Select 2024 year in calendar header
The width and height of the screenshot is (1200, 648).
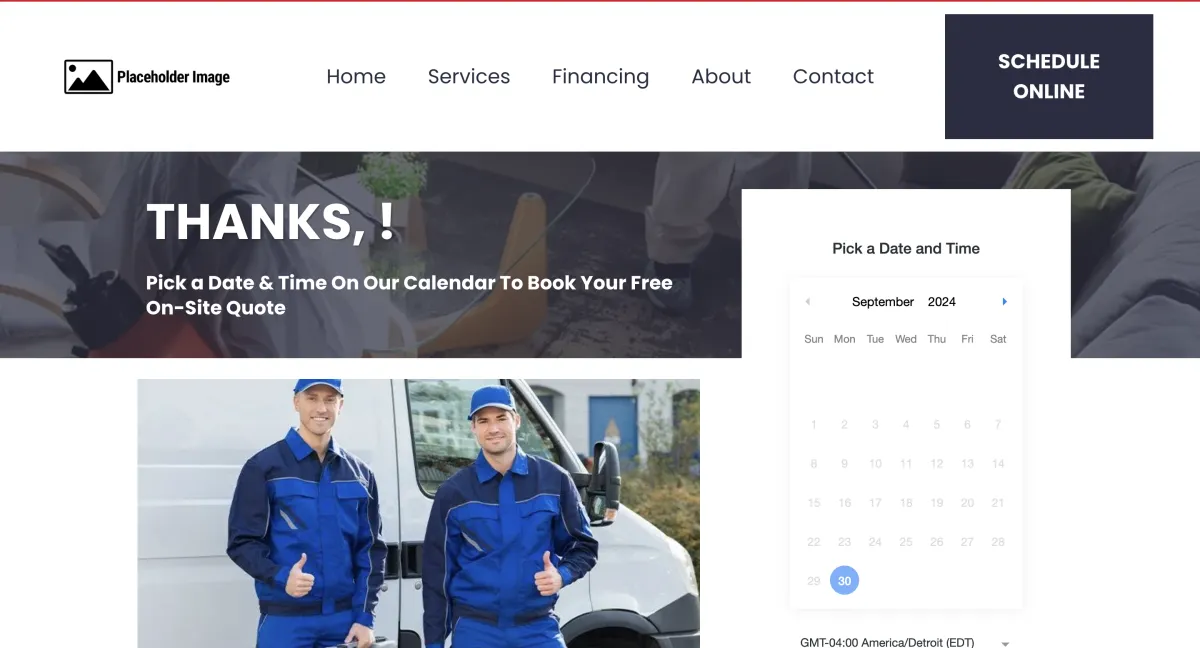941,302
